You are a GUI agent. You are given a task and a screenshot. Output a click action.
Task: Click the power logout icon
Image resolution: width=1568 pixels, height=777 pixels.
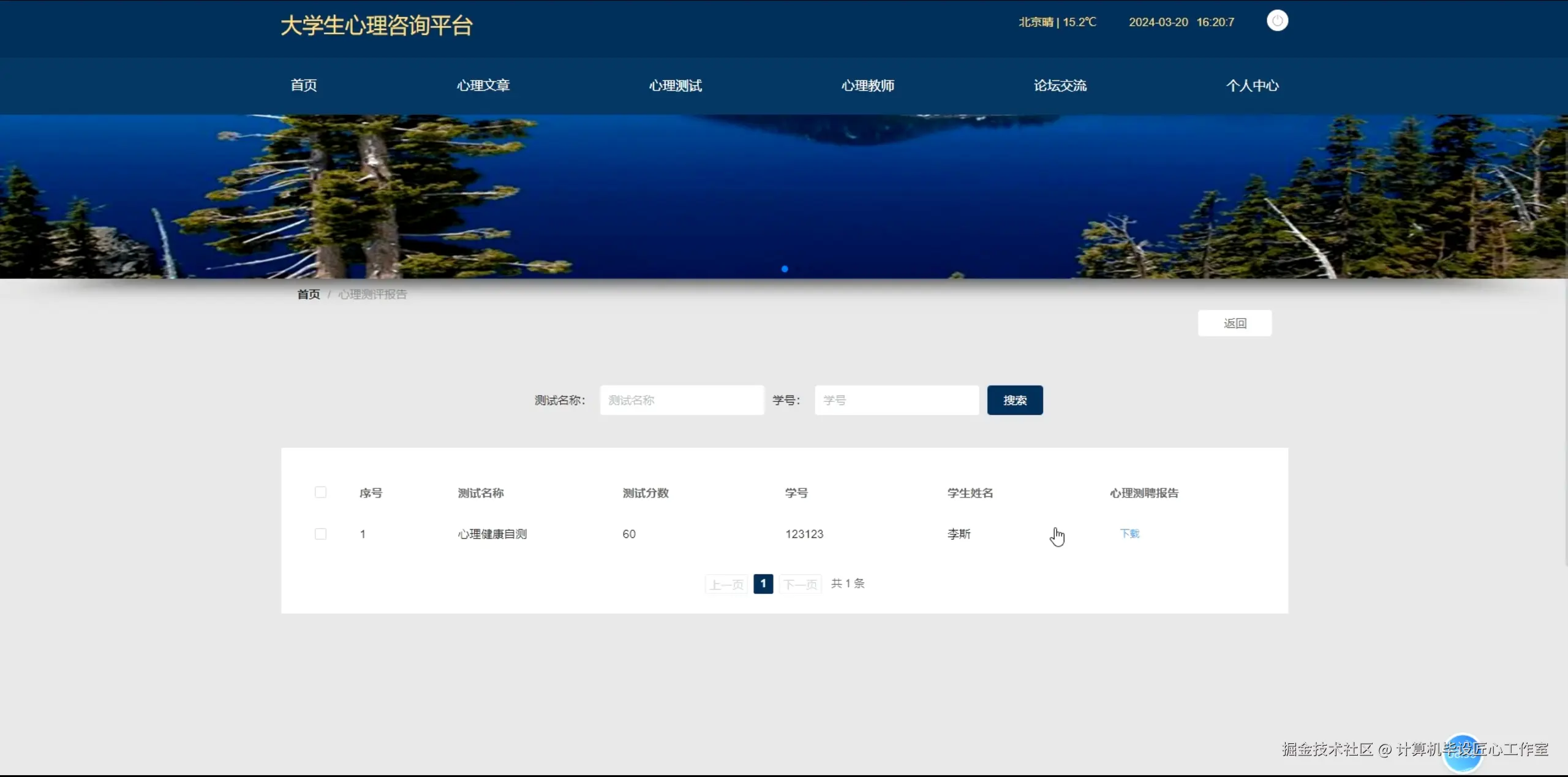point(1277,21)
